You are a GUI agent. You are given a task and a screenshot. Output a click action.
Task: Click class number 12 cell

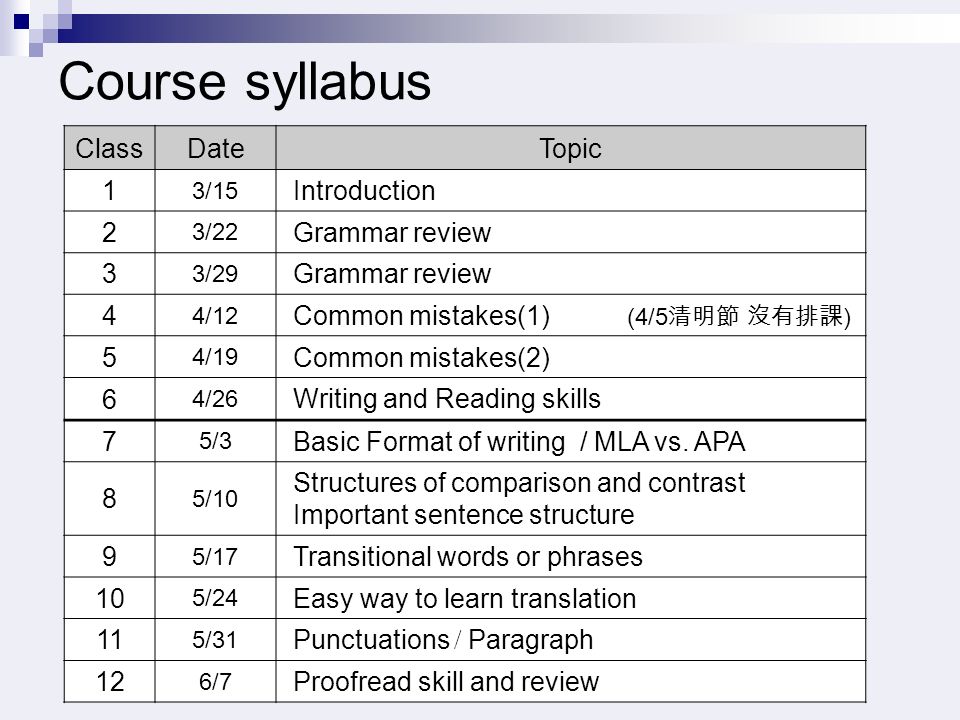pos(109,681)
